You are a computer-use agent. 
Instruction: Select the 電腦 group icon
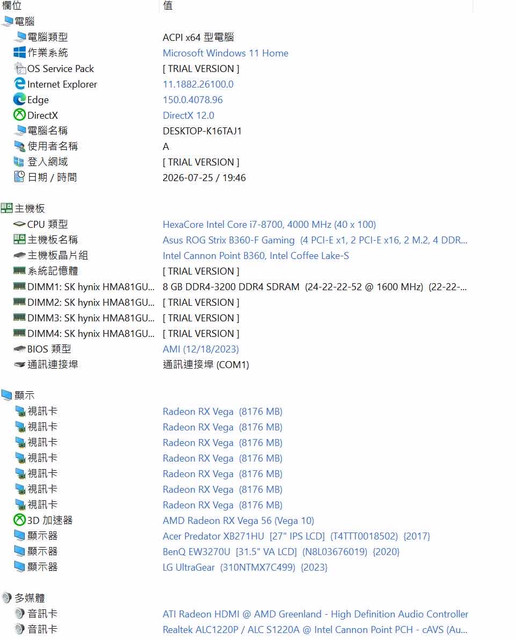coord(7,21)
